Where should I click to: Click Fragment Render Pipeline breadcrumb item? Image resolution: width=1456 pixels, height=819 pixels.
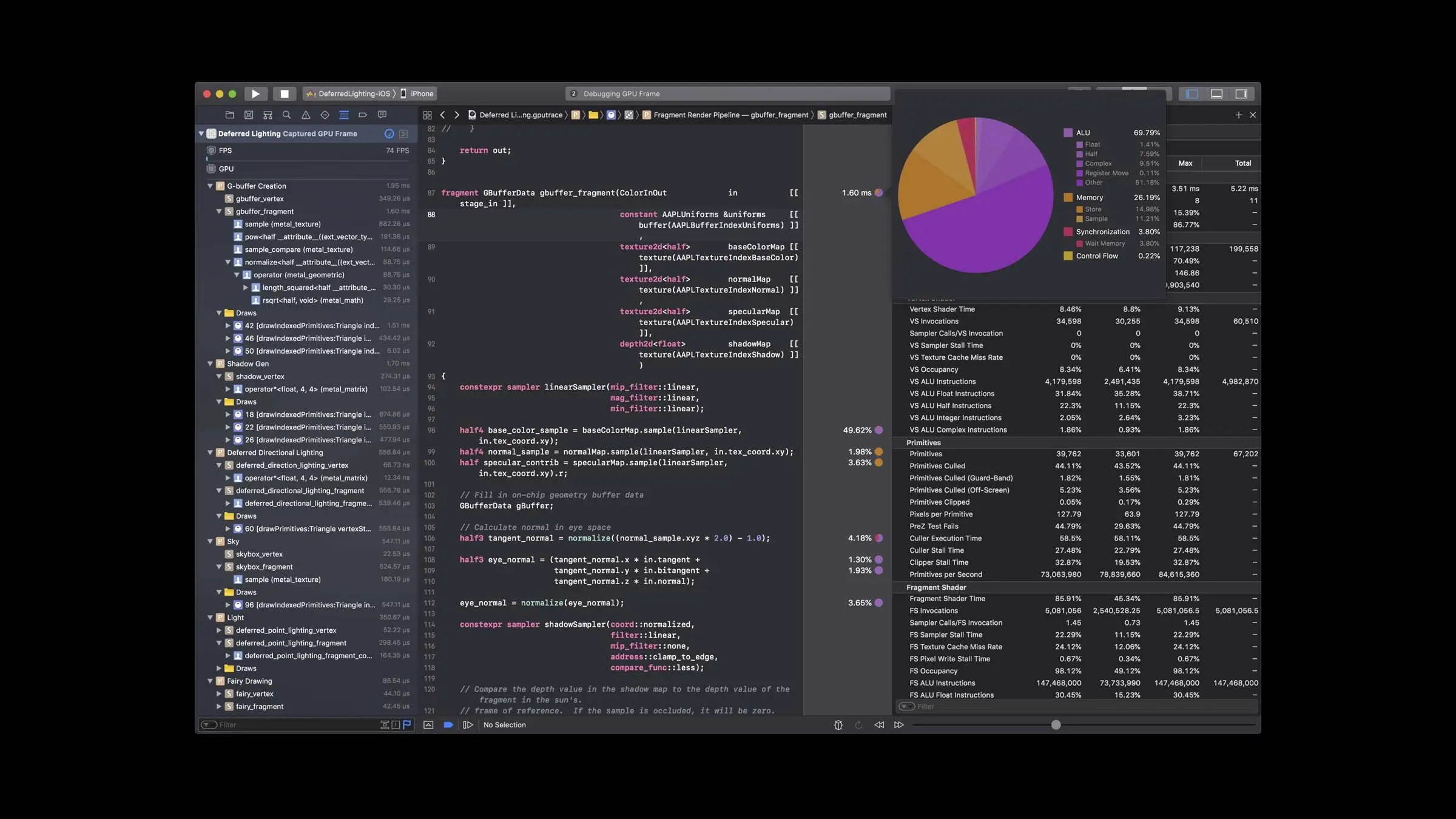(725, 115)
